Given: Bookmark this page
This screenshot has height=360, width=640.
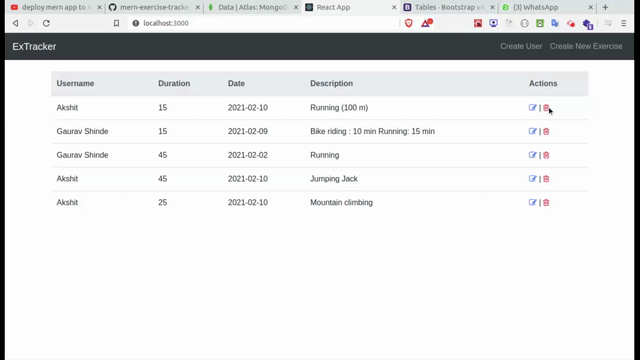Looking at the screenshot, I should point(116,23).
